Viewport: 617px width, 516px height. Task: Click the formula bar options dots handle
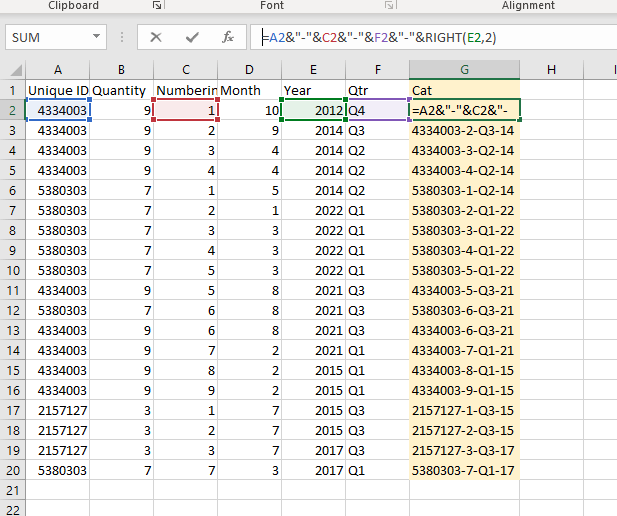pos(122,37)
